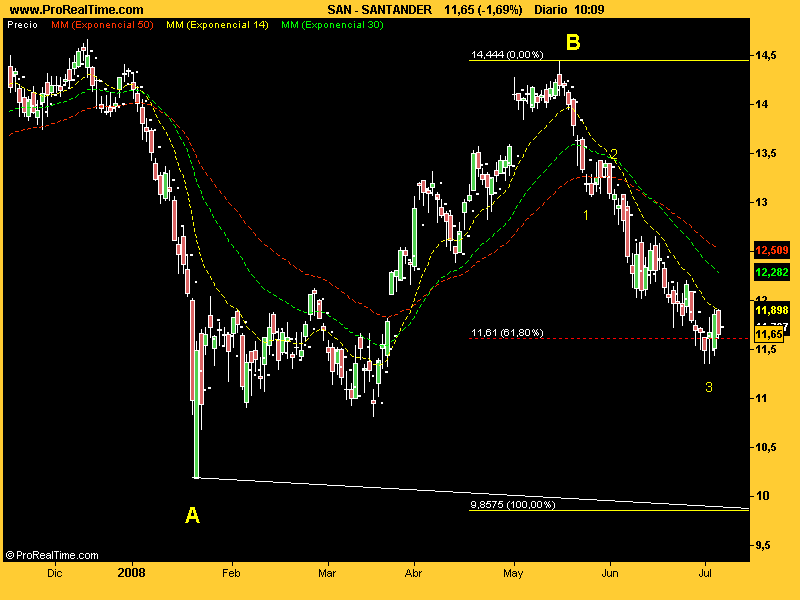
Task: Click the yellow 11,898 price tag
Action: (x=771, y=310)
